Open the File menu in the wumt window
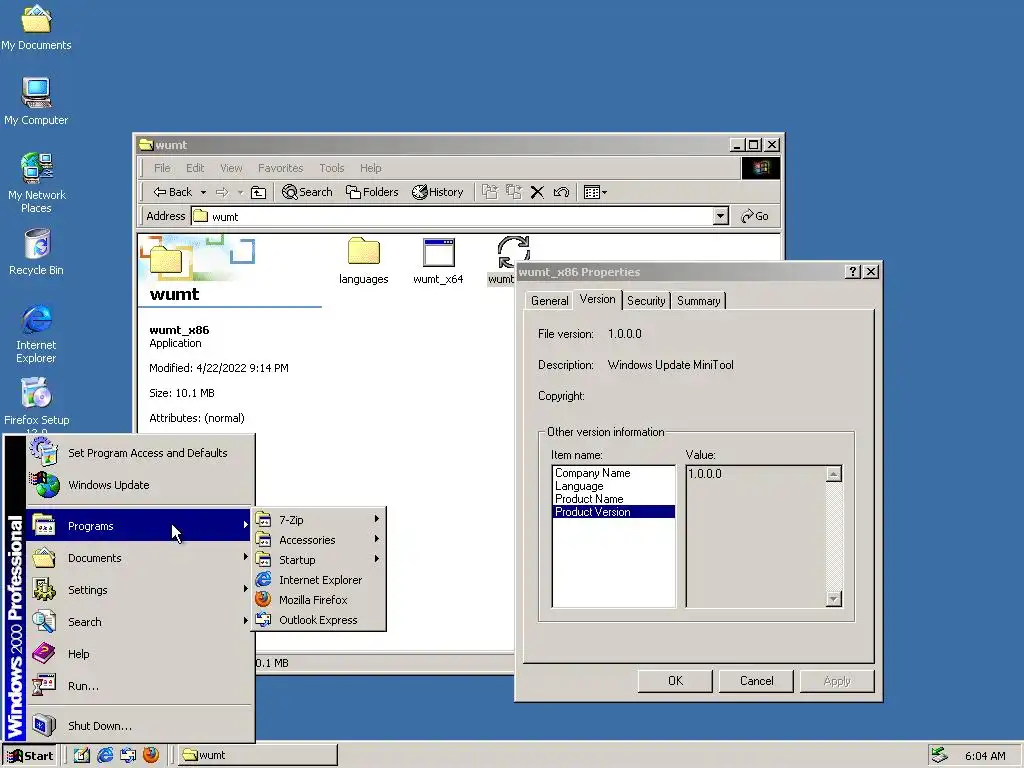The image size is (1024, 768). tap(162, 168)
